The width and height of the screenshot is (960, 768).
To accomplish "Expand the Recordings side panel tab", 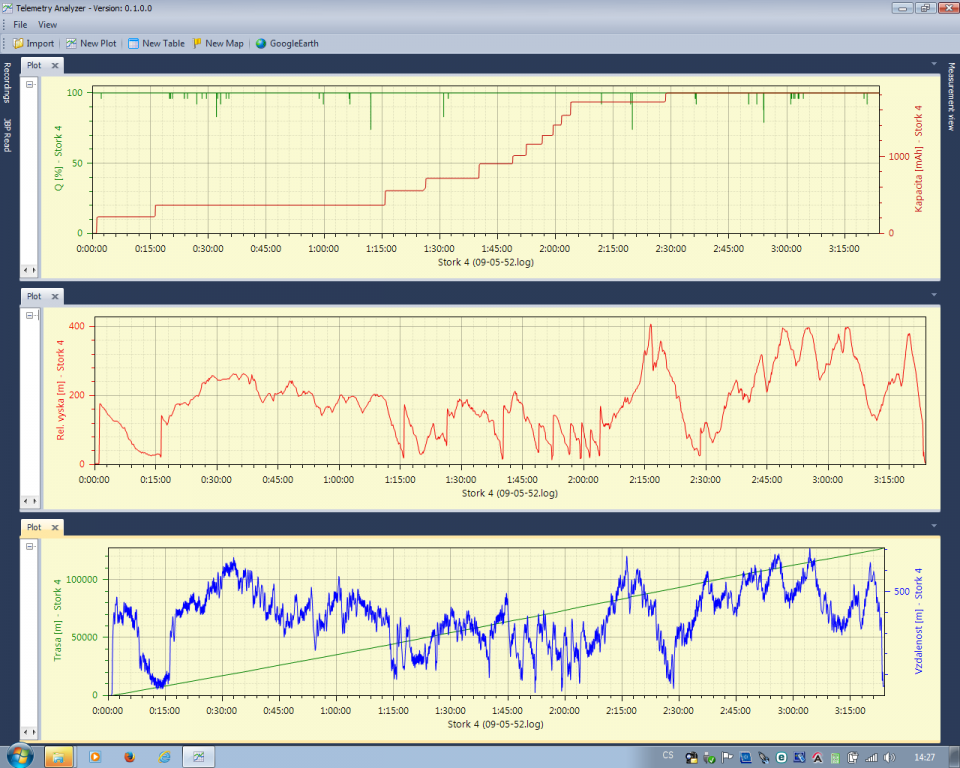I will tap(7, 83).
